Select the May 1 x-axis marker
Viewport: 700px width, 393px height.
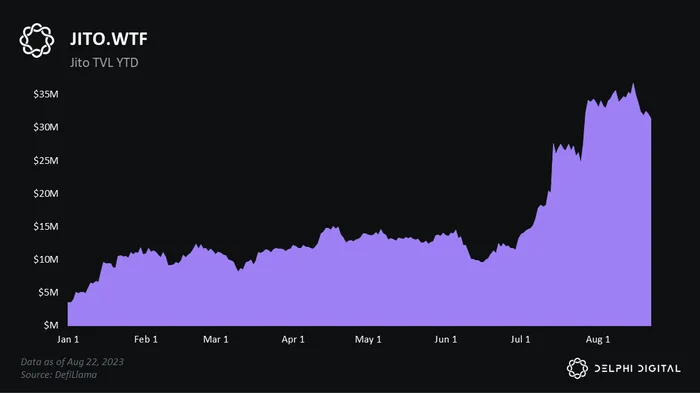click(x=368, y=339)
